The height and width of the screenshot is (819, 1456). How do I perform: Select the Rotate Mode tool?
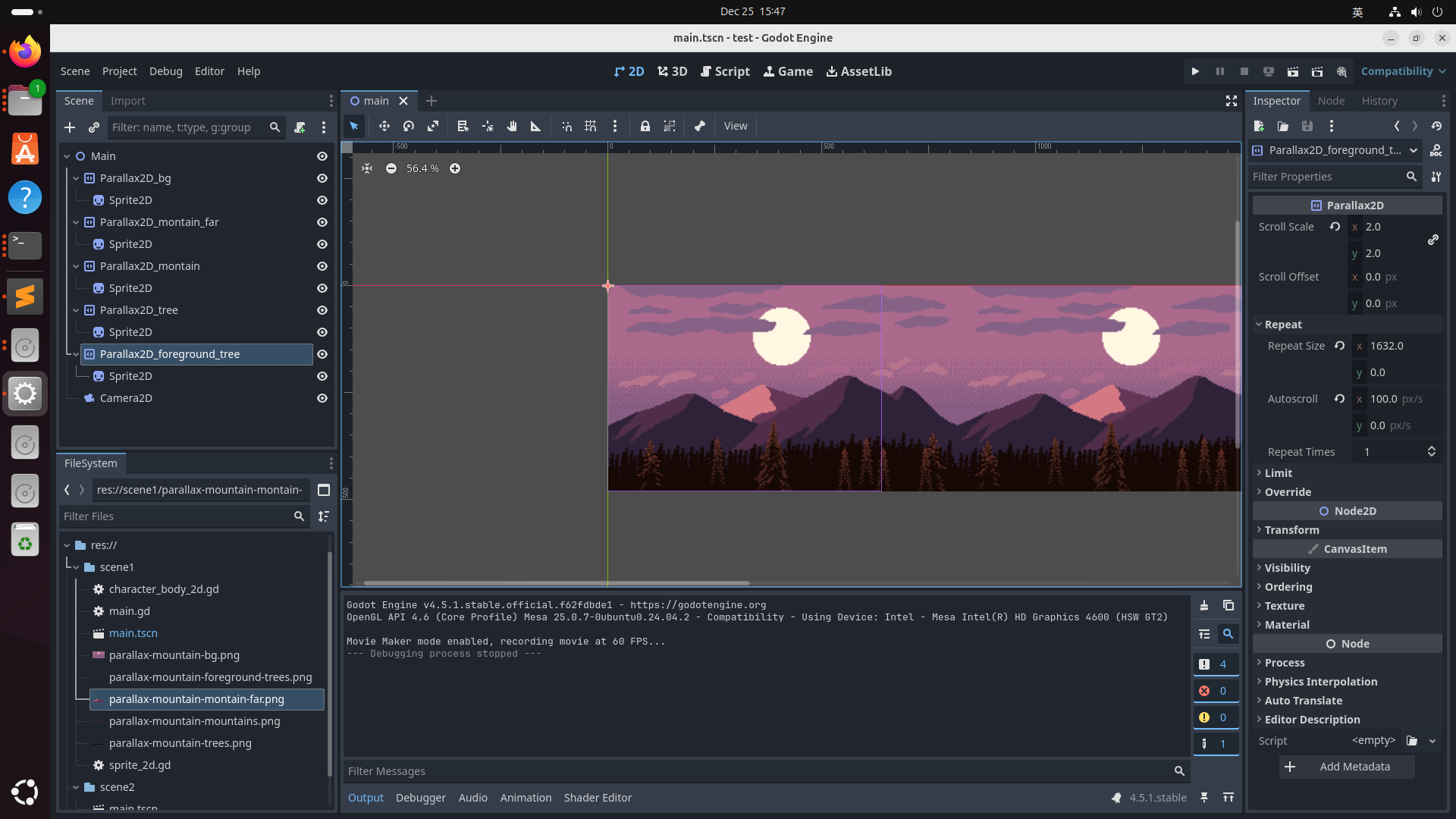pos(409,127)
